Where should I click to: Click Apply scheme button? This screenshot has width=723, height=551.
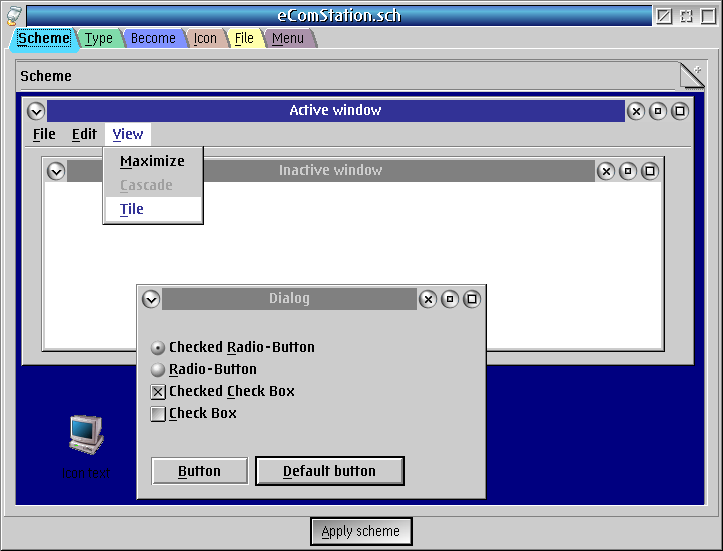click(361, 532)
